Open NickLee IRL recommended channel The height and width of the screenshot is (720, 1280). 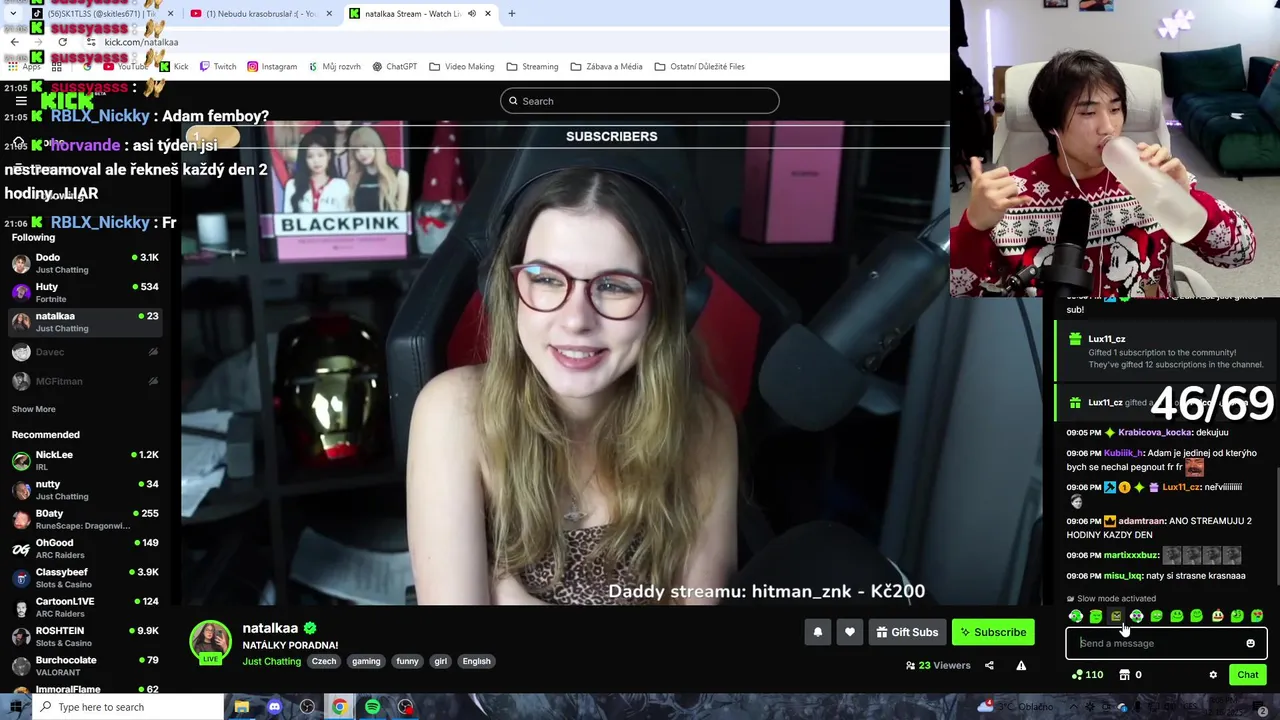click(85, 460)
